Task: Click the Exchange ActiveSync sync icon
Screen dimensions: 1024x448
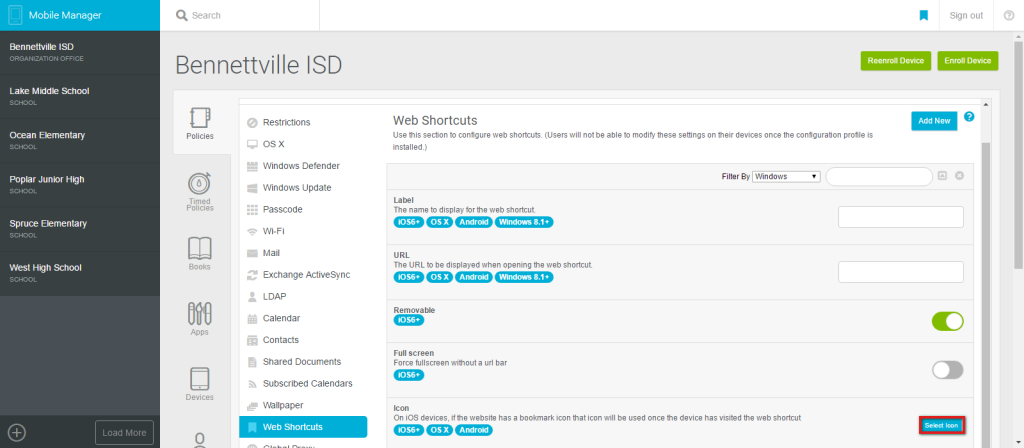Action: click(252, 275)
